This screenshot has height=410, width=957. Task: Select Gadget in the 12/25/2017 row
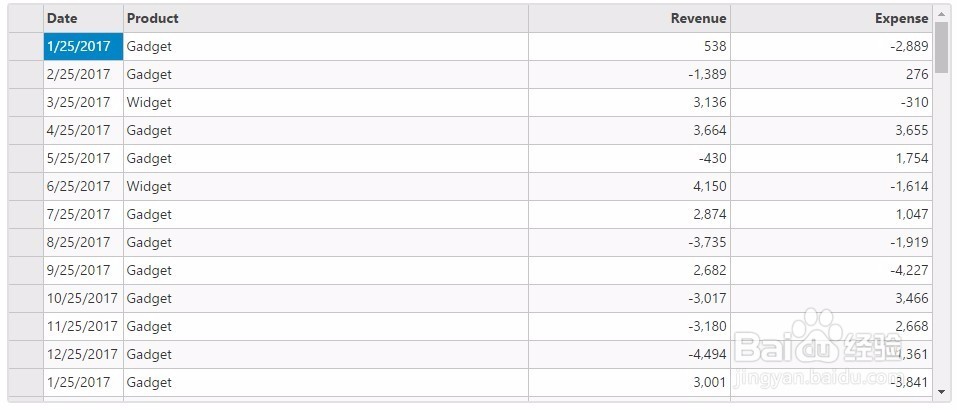click(x=325, y=354)
